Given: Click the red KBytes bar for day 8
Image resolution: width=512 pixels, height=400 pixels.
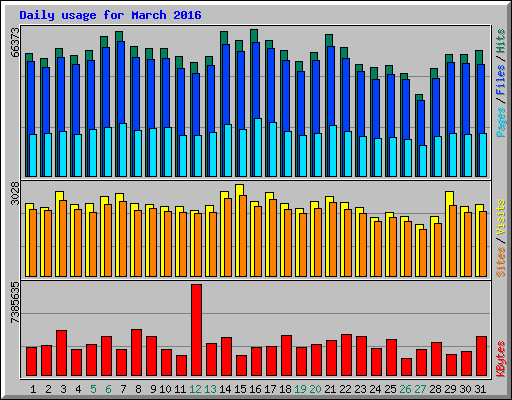Looking at the screenshot, I should [x=136, y=353].
